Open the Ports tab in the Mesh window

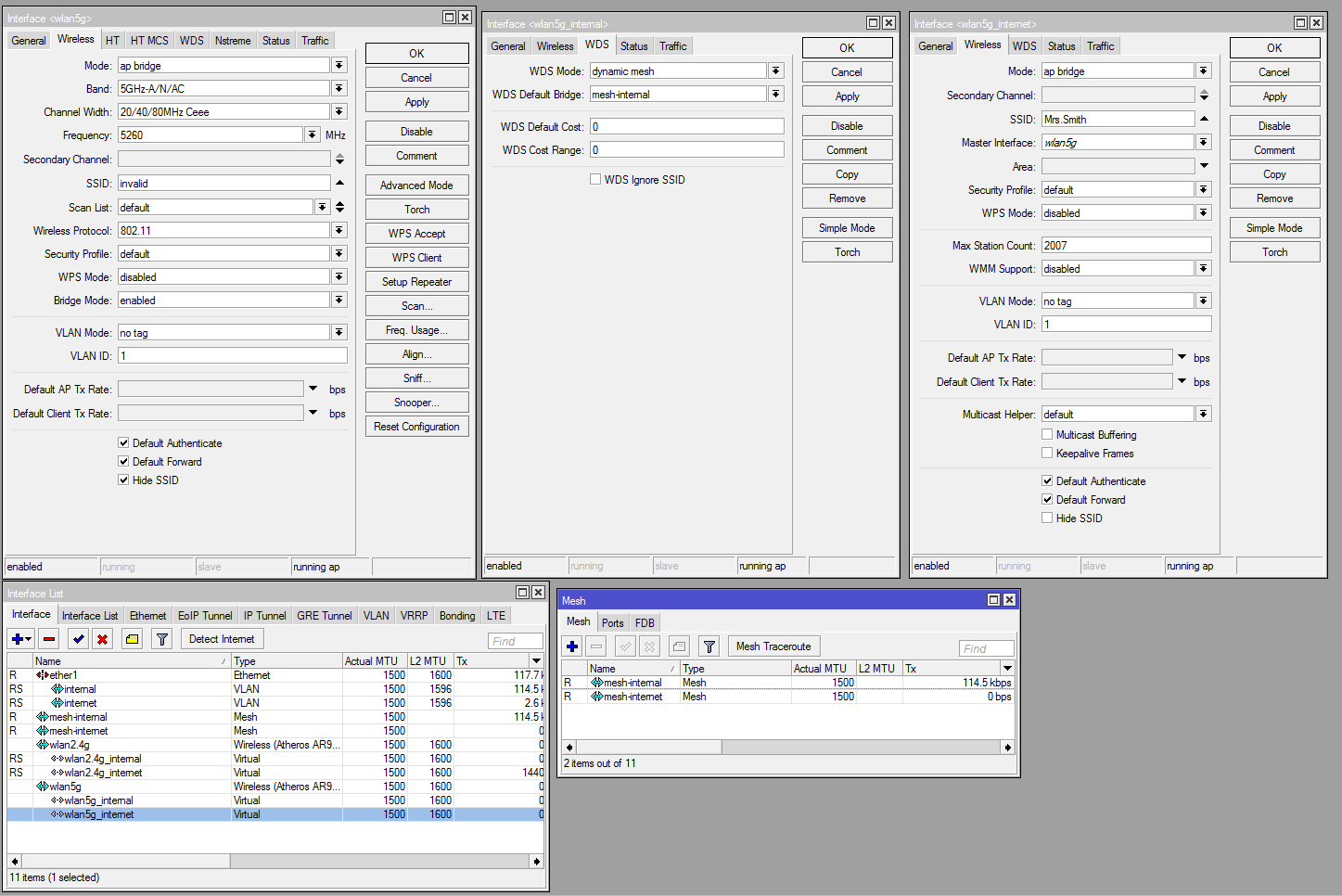[x=612, y=622]
